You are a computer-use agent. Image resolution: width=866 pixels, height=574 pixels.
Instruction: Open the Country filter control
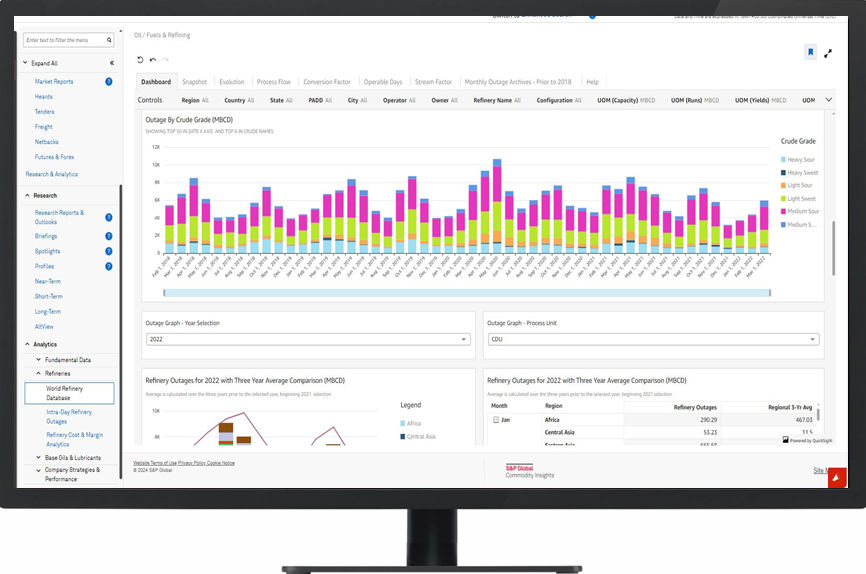[x=239, y=101]
